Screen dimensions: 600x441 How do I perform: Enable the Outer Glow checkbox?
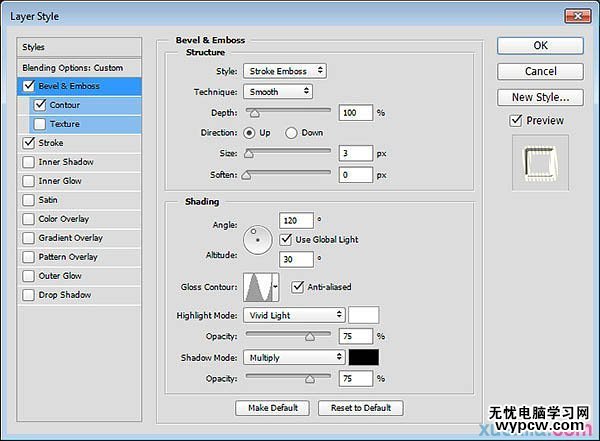point(28,276)
